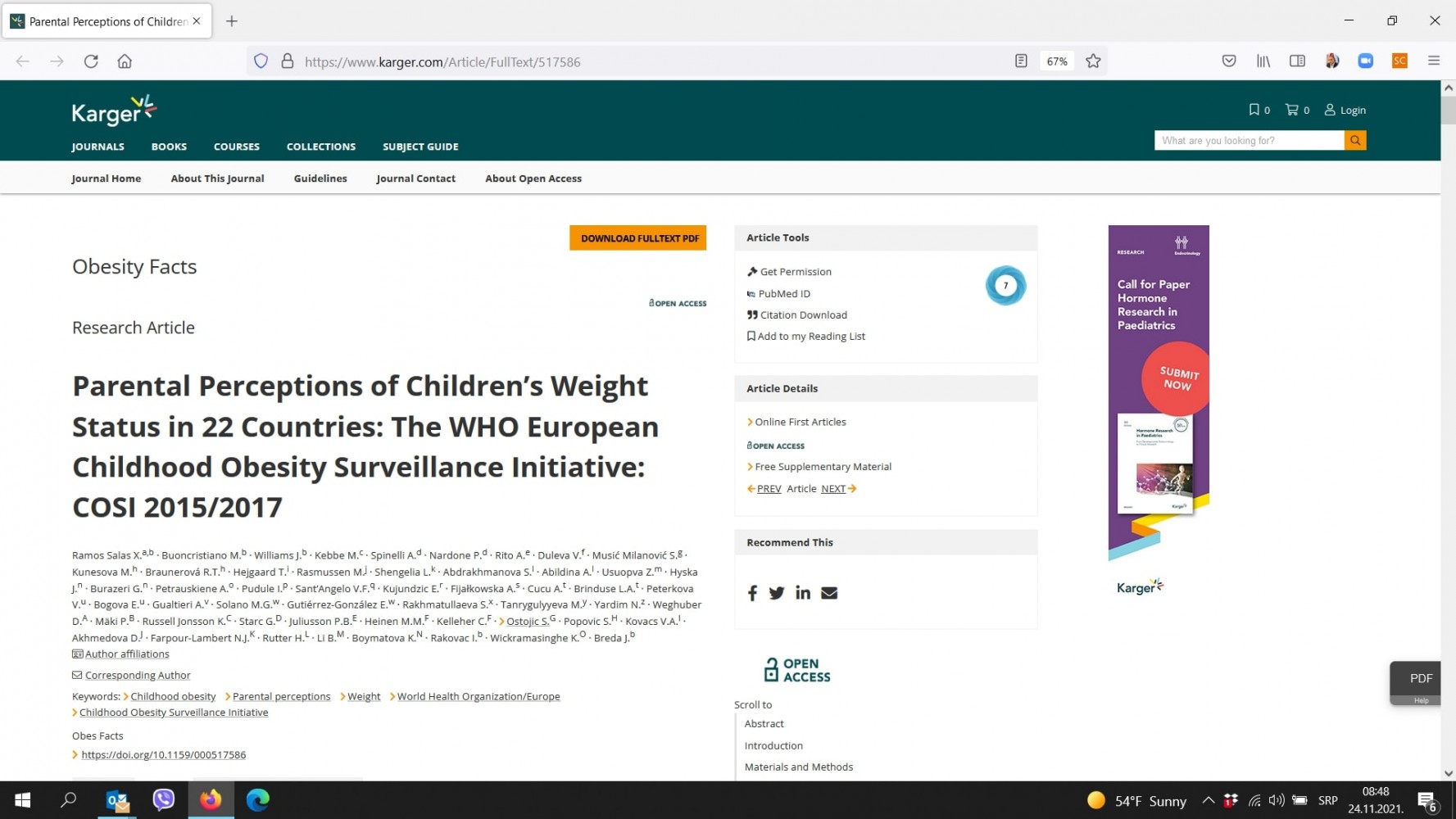The width and height of the screenshot is (1456, 819).
Task: Expand Online First Articles
Action: (x=800, y=422)
